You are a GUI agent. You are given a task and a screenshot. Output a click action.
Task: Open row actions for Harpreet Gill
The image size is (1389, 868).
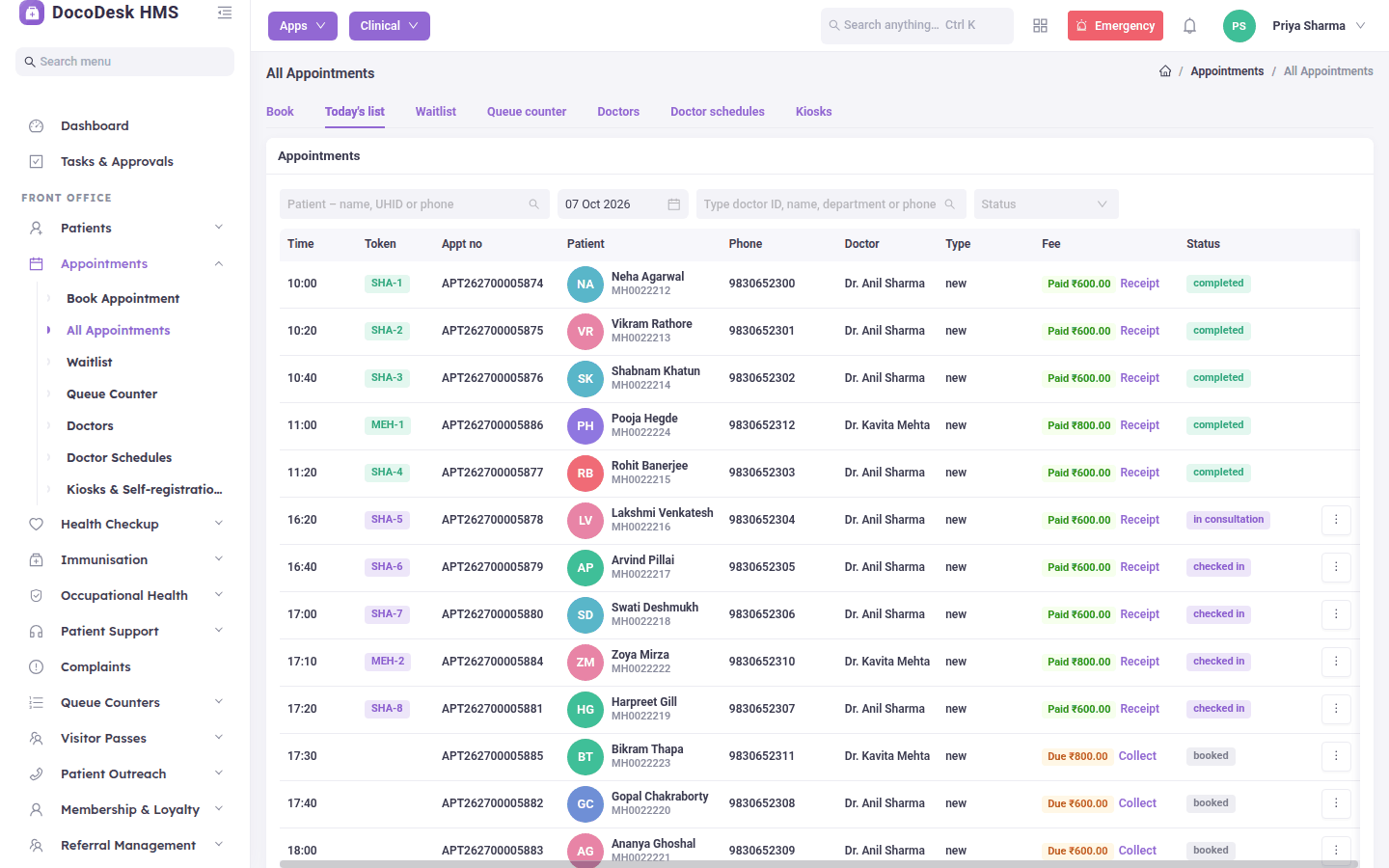pyautogui.click(x=1336, y=709)
